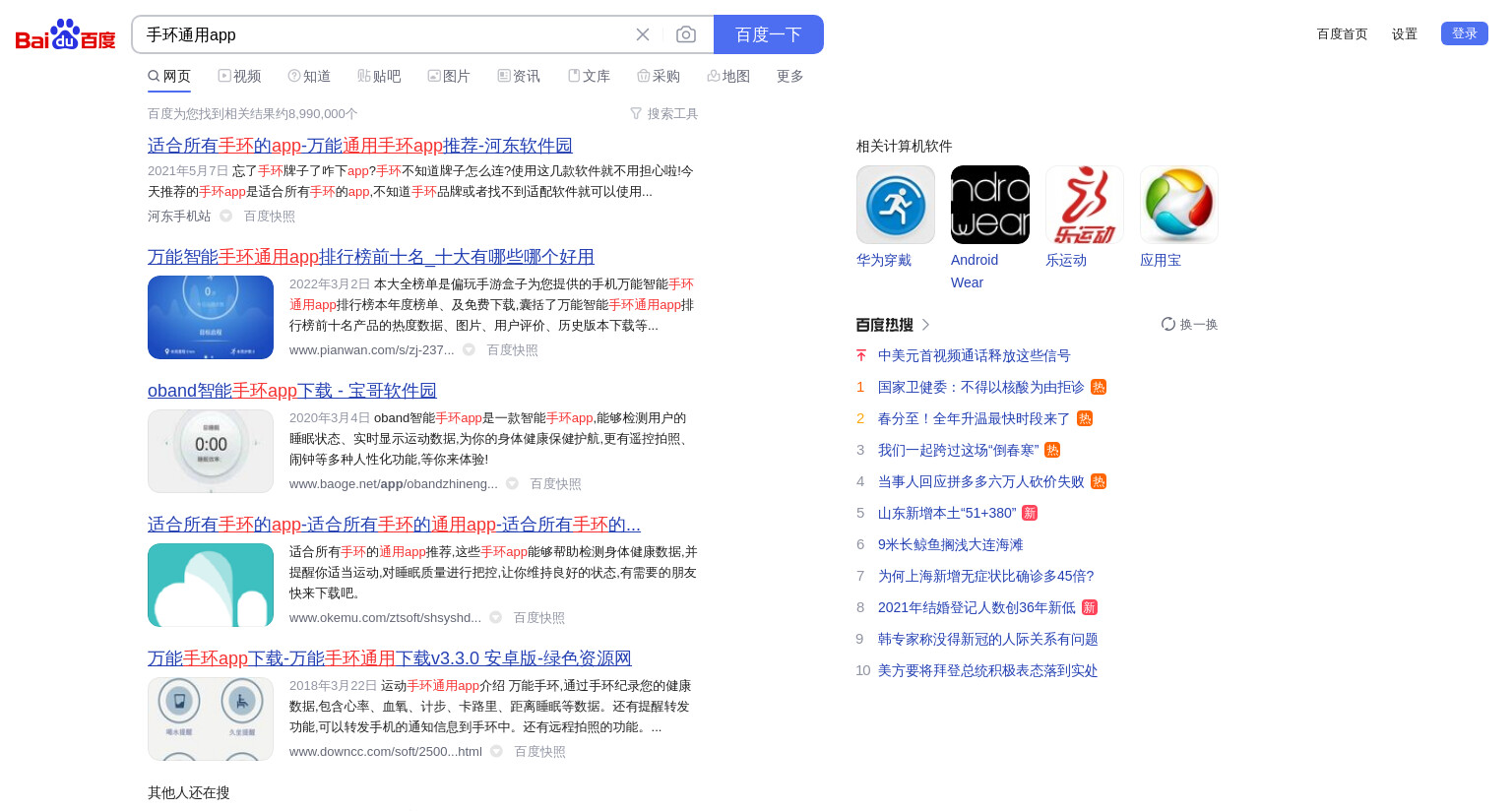Expand the 百度热搜 chevron arrow

coord(925,325)
